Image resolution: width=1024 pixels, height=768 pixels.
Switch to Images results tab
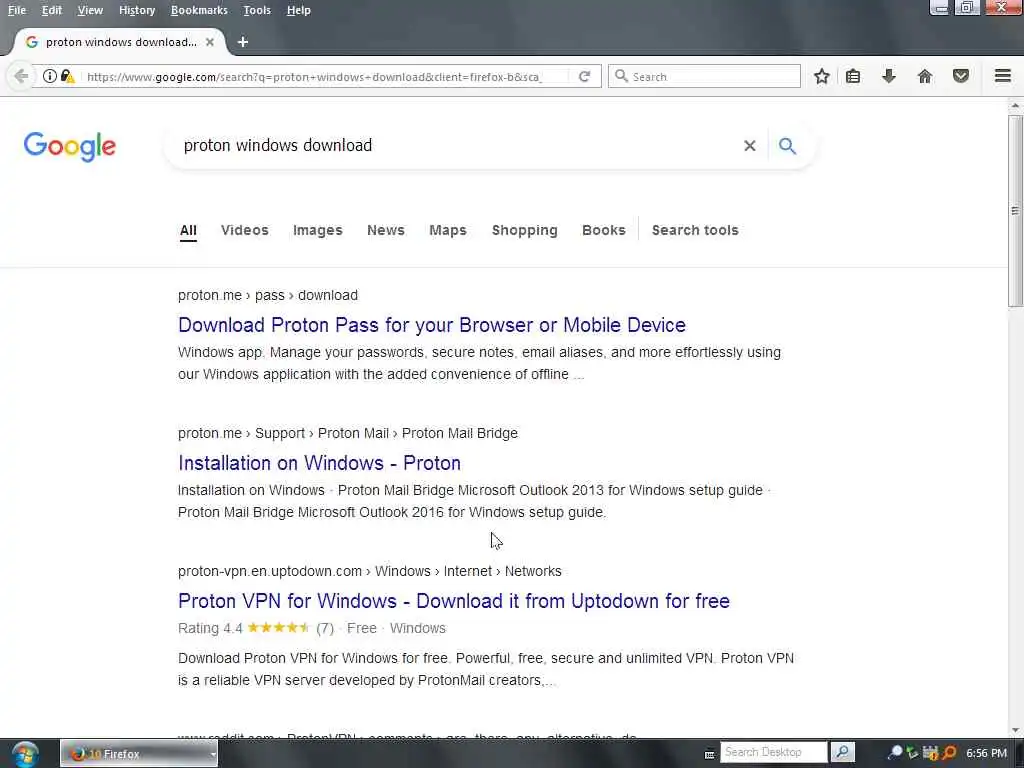(318, 230)
